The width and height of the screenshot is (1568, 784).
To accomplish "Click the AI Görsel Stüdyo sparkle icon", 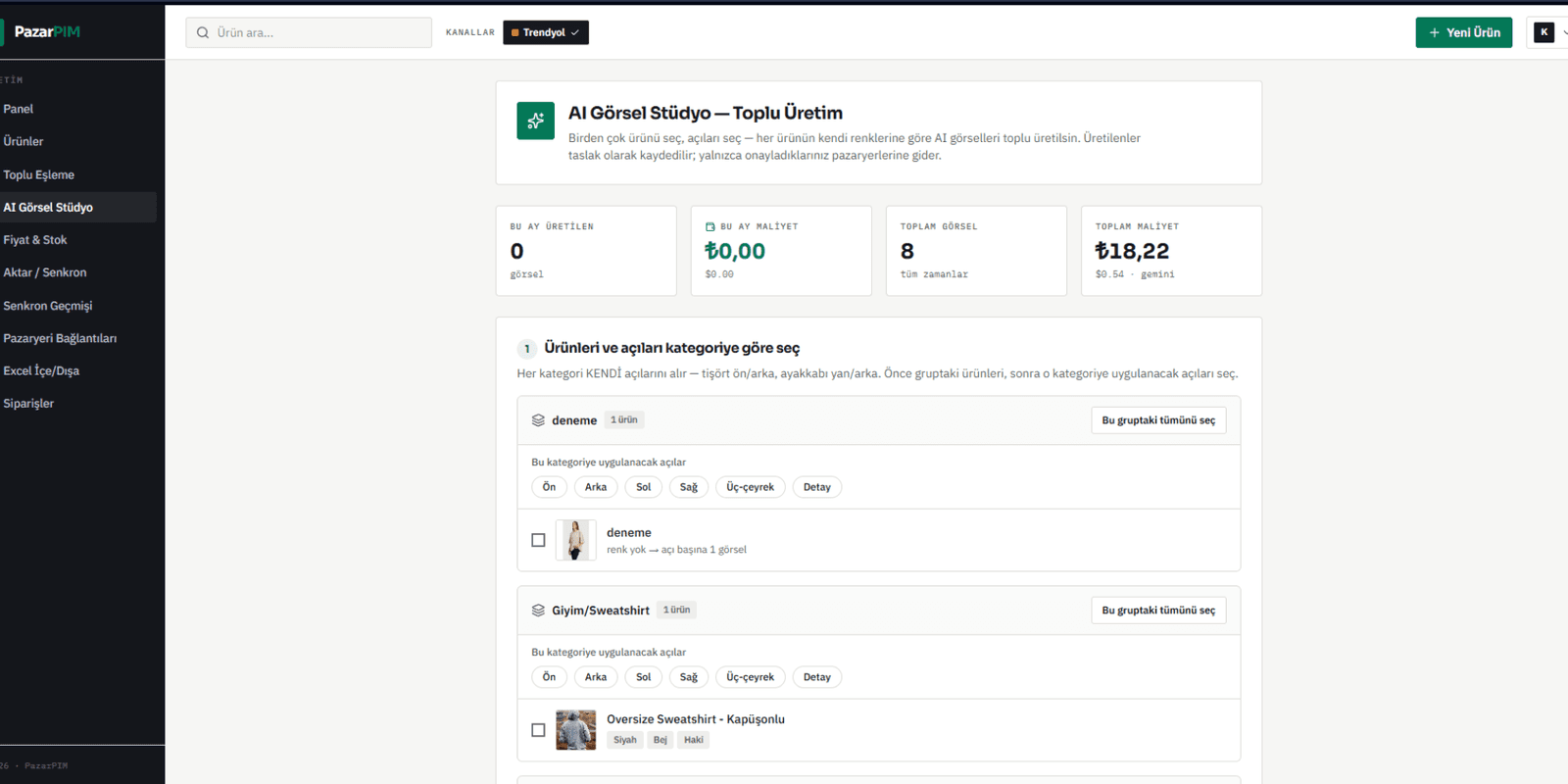I will click(535, 122).
